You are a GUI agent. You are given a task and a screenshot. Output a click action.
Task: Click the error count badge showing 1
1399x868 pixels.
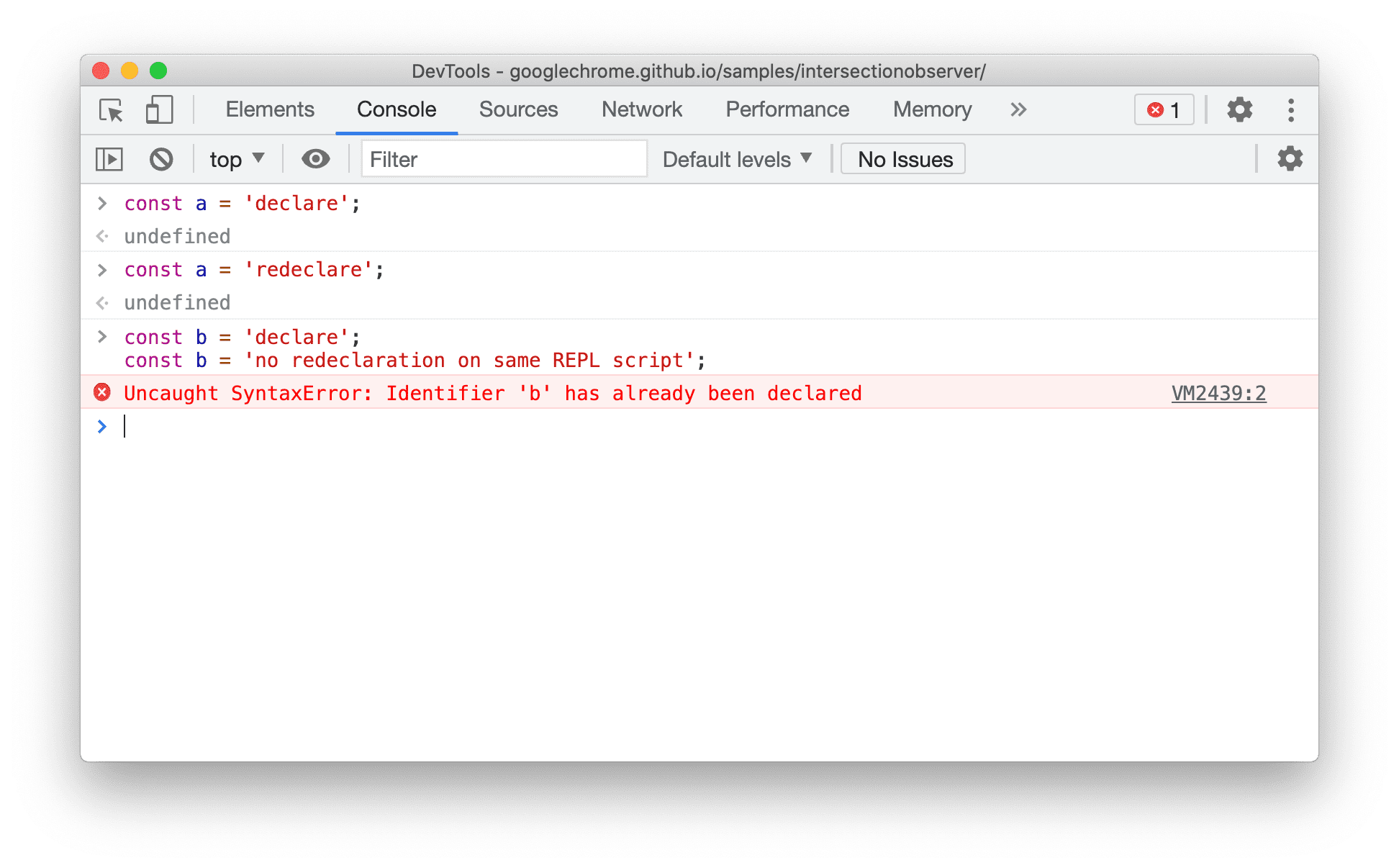coord(1164,109)
